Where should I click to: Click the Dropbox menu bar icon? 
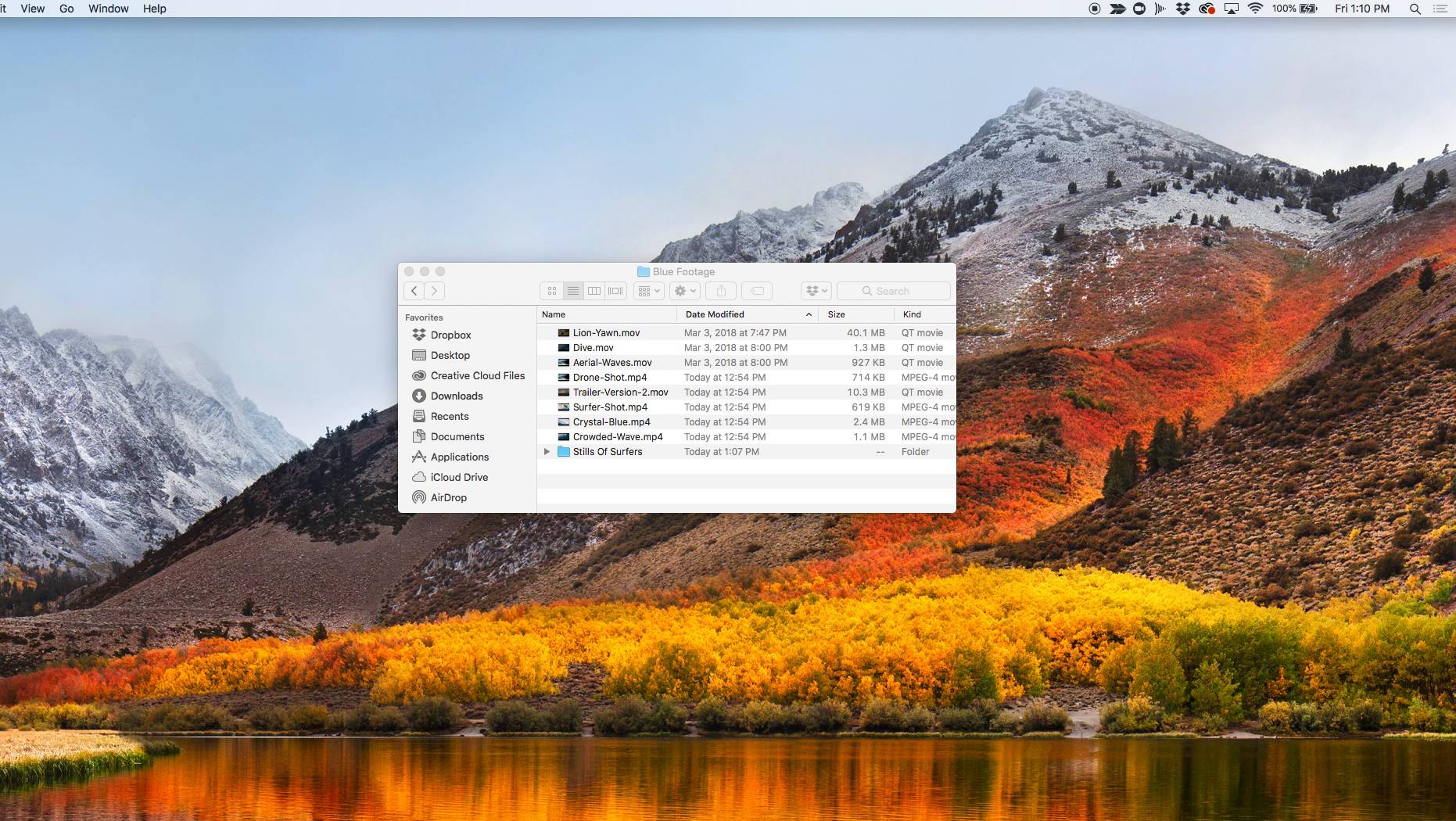[x=1183, y=9]
